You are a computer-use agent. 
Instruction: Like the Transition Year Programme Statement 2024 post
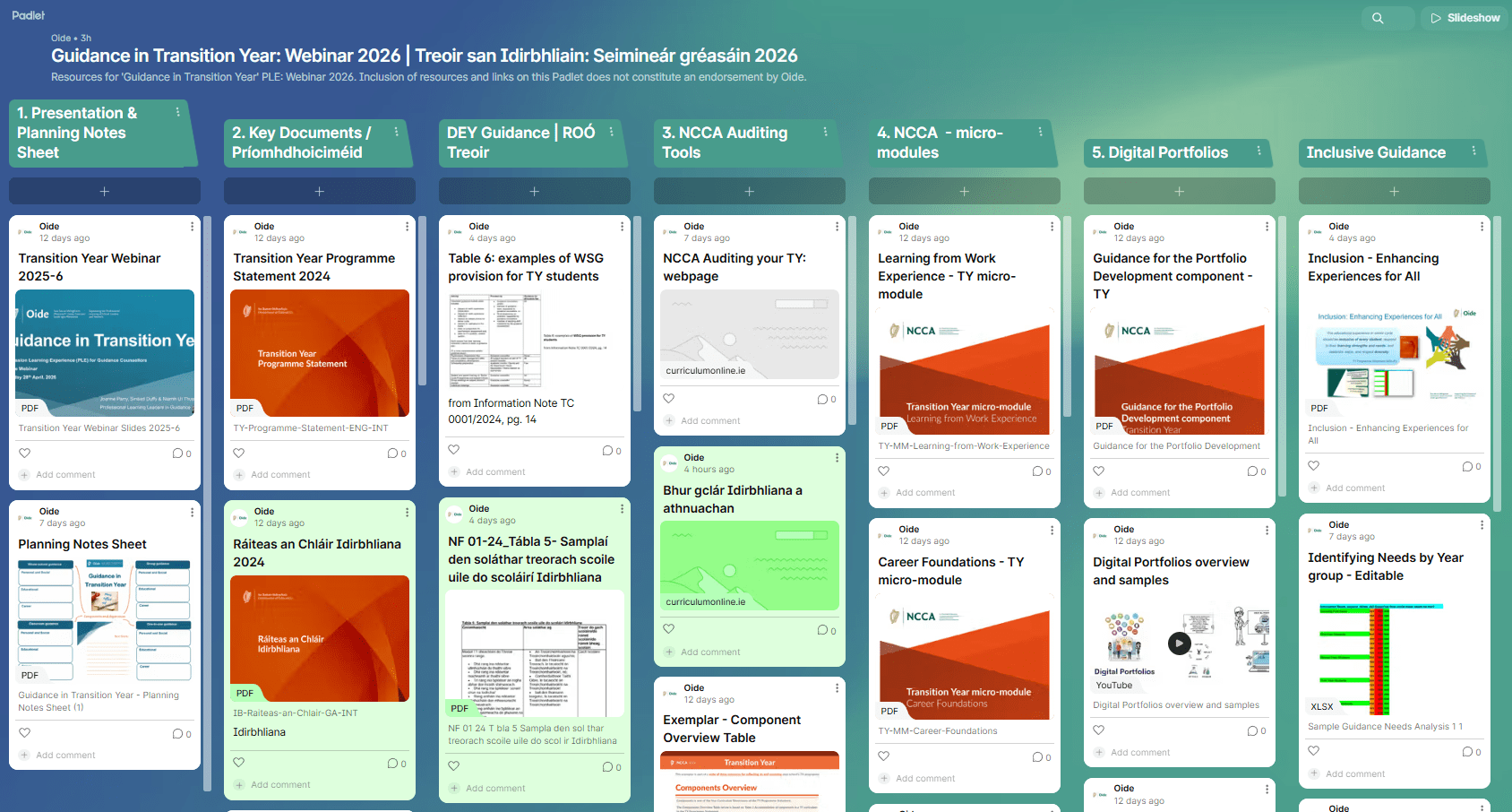[239, 453]
